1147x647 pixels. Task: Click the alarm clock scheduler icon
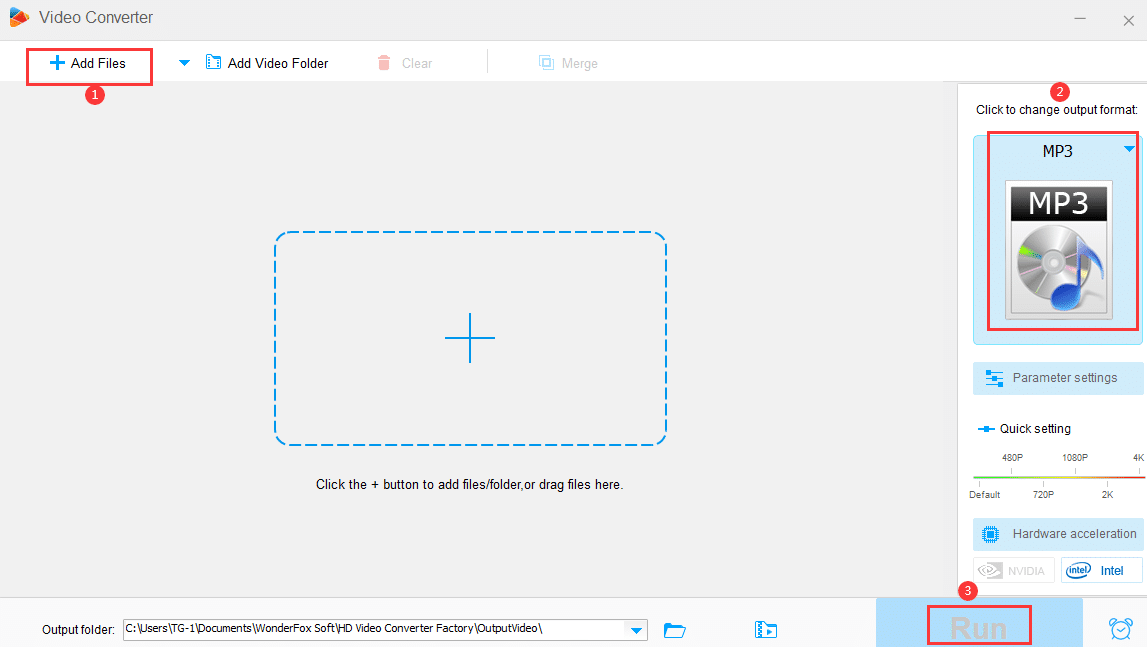coord(1120,628)
